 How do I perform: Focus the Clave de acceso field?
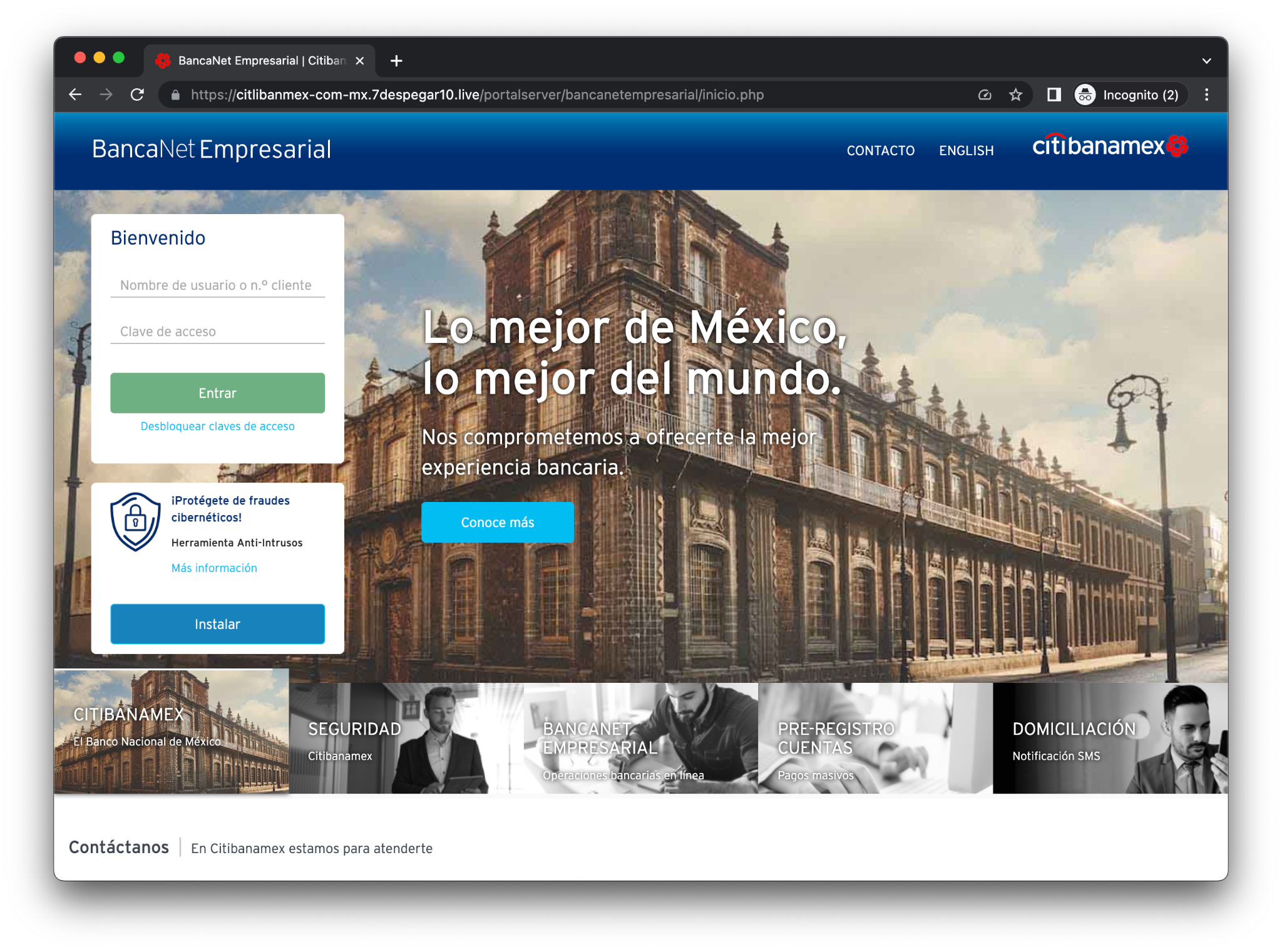point(217,331)
